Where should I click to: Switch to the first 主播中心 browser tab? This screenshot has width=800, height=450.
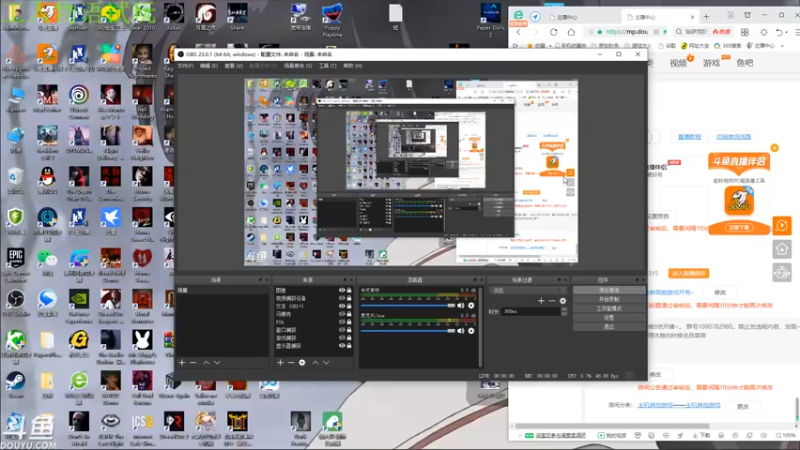(x=582, y=17)
